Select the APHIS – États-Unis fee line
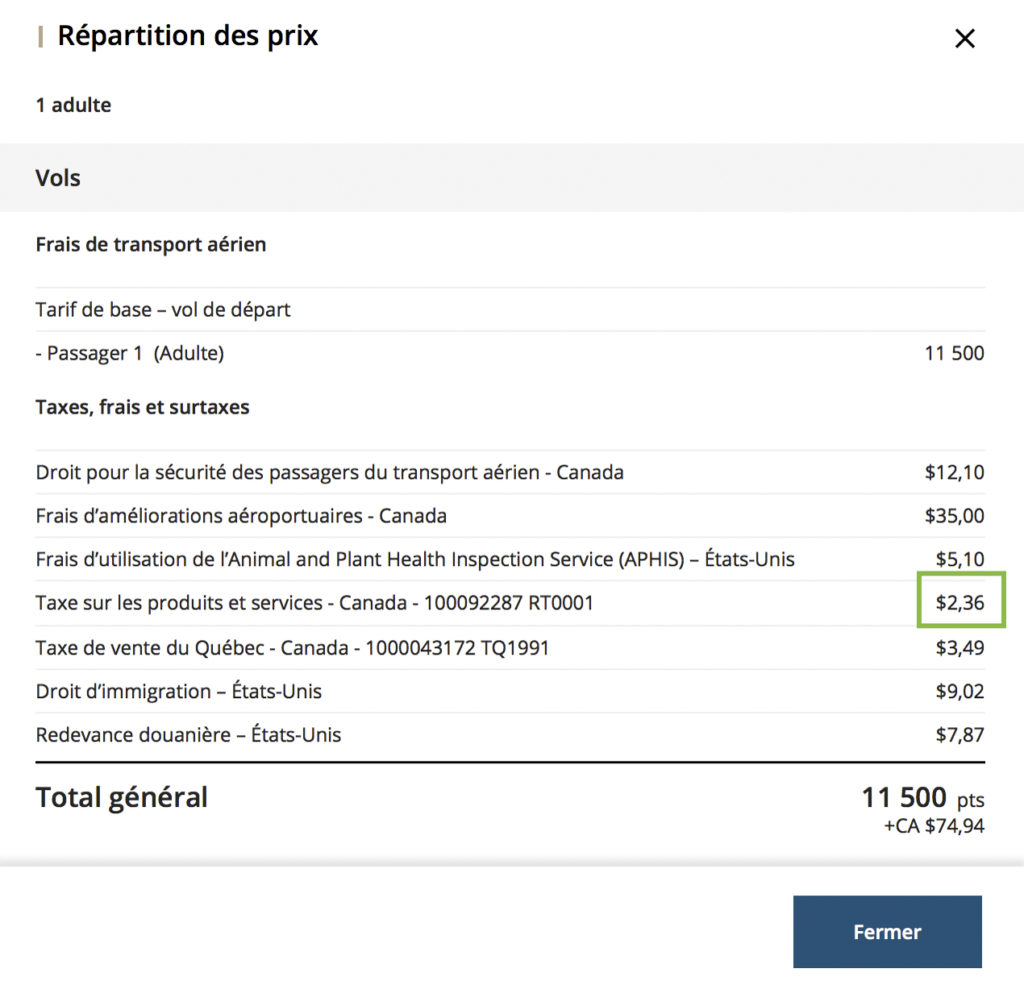Viewport: 1024px width, 1006px height. [415, 559]
